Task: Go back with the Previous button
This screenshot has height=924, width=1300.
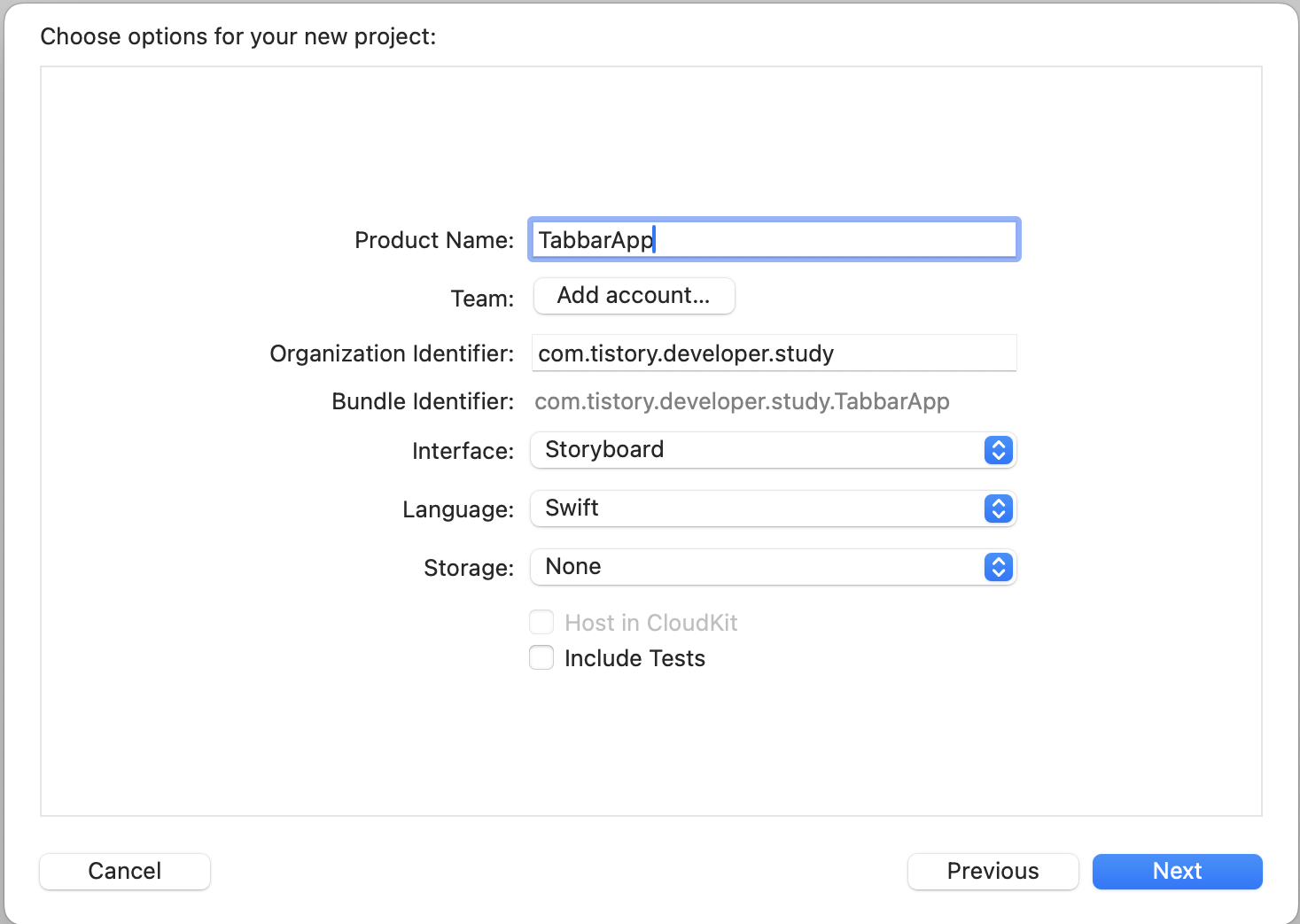Action: pyautogui.click(x=993, y=872)
